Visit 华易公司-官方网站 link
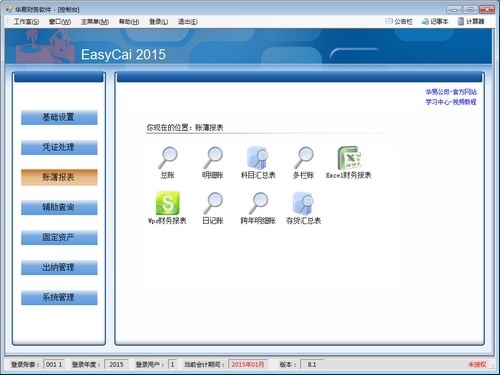The image size is (500, 375). point(451,92)
